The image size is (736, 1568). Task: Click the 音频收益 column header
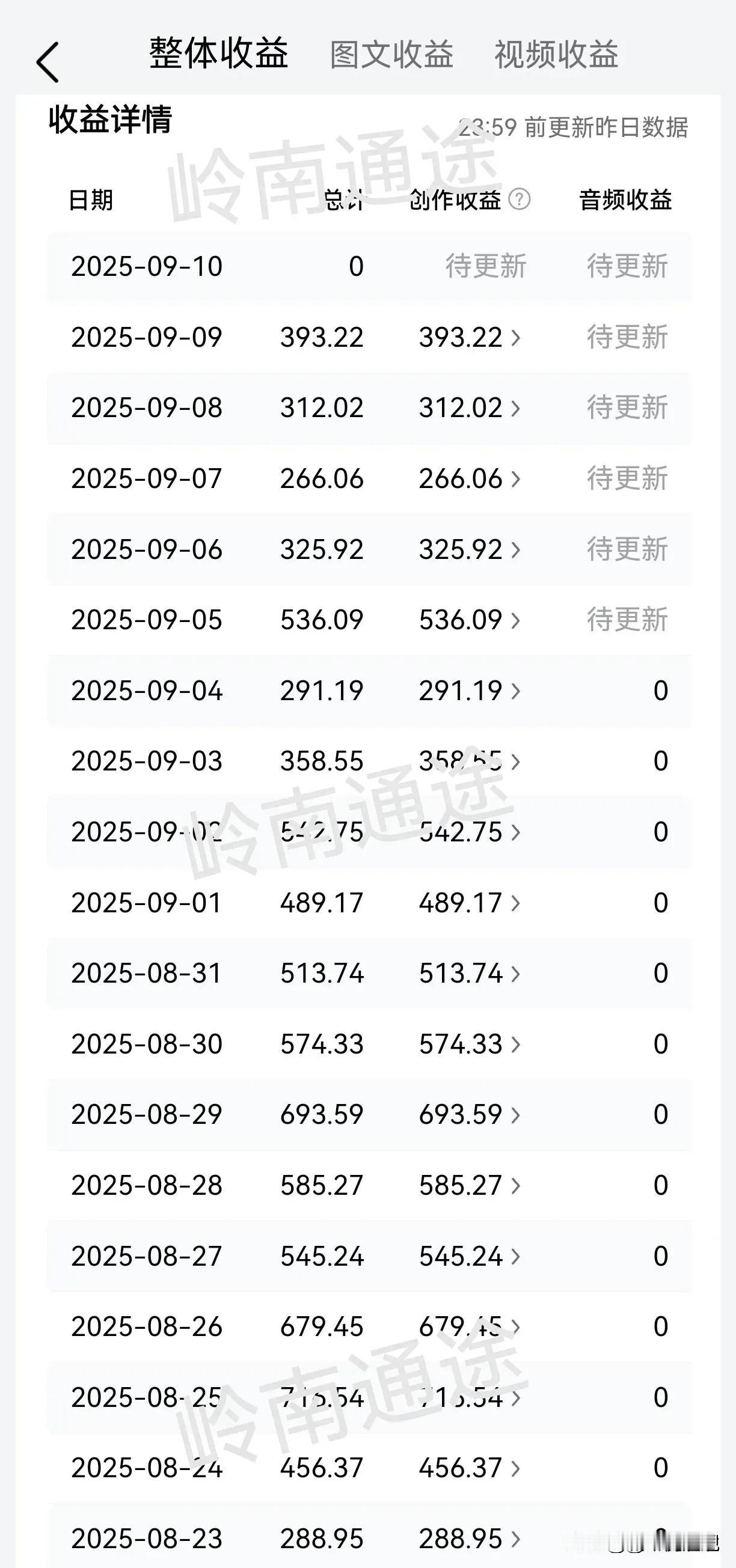click(x=625, y=200)
